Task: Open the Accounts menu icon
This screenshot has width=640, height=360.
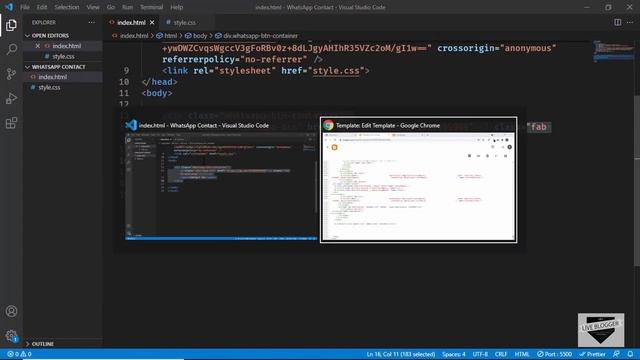Action: coord(11,311)
